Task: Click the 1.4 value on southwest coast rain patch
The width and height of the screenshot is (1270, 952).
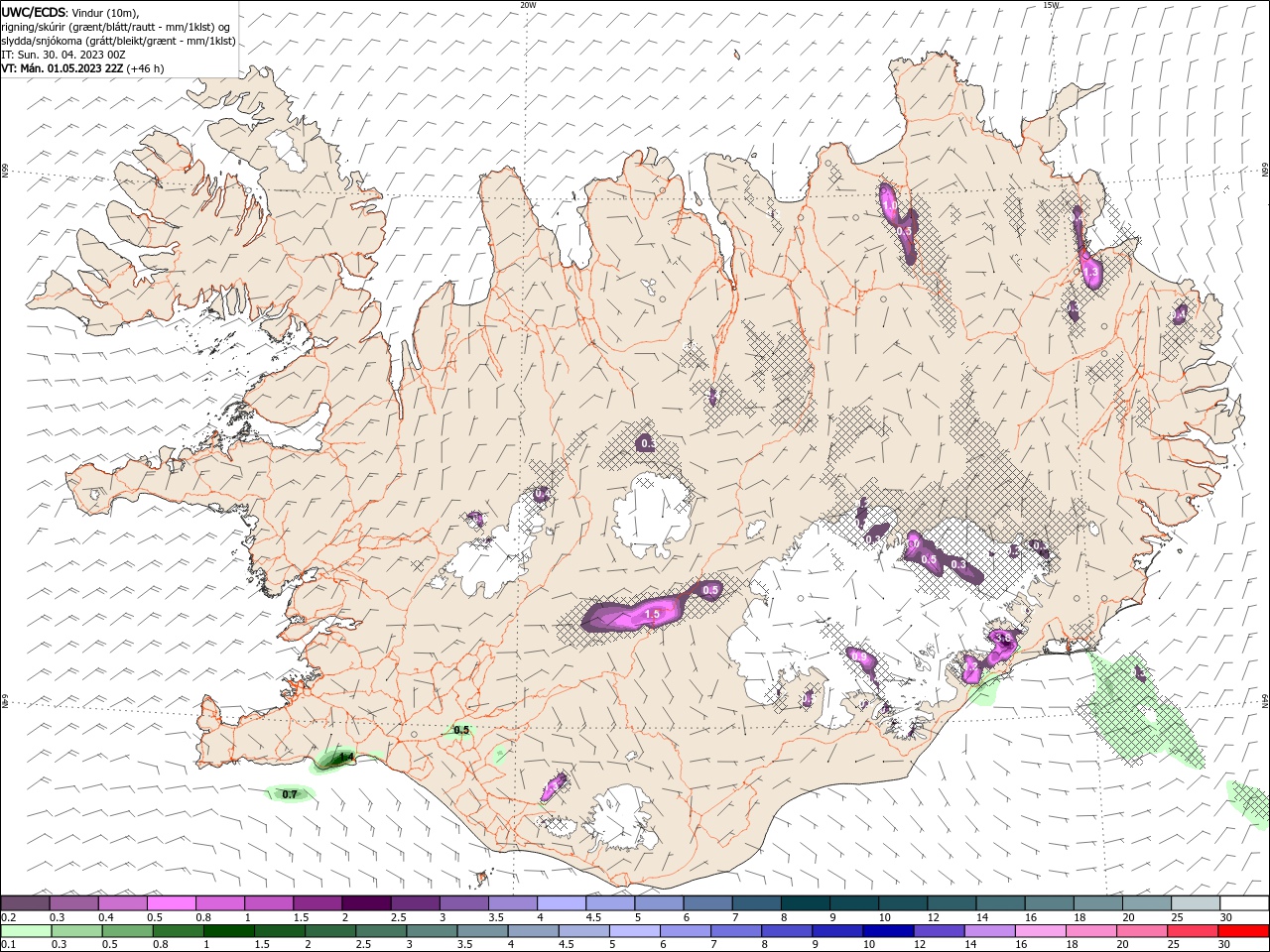Action: tap(346, 758)
